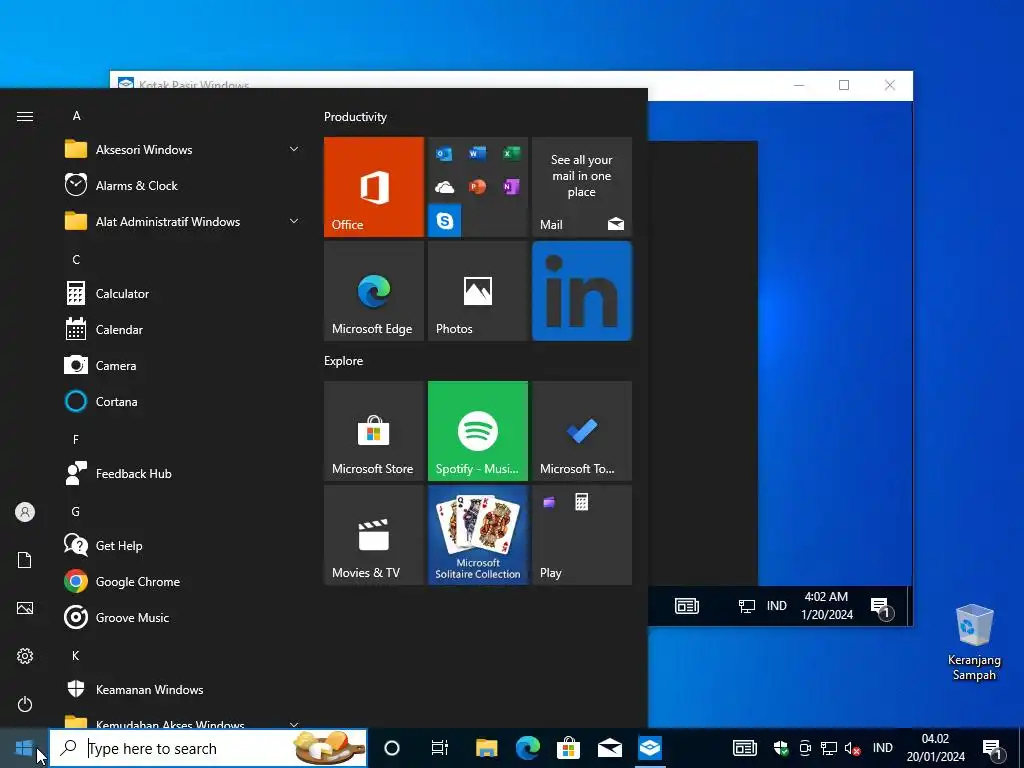Click the muted volume tray icon

tap(852, 749)
